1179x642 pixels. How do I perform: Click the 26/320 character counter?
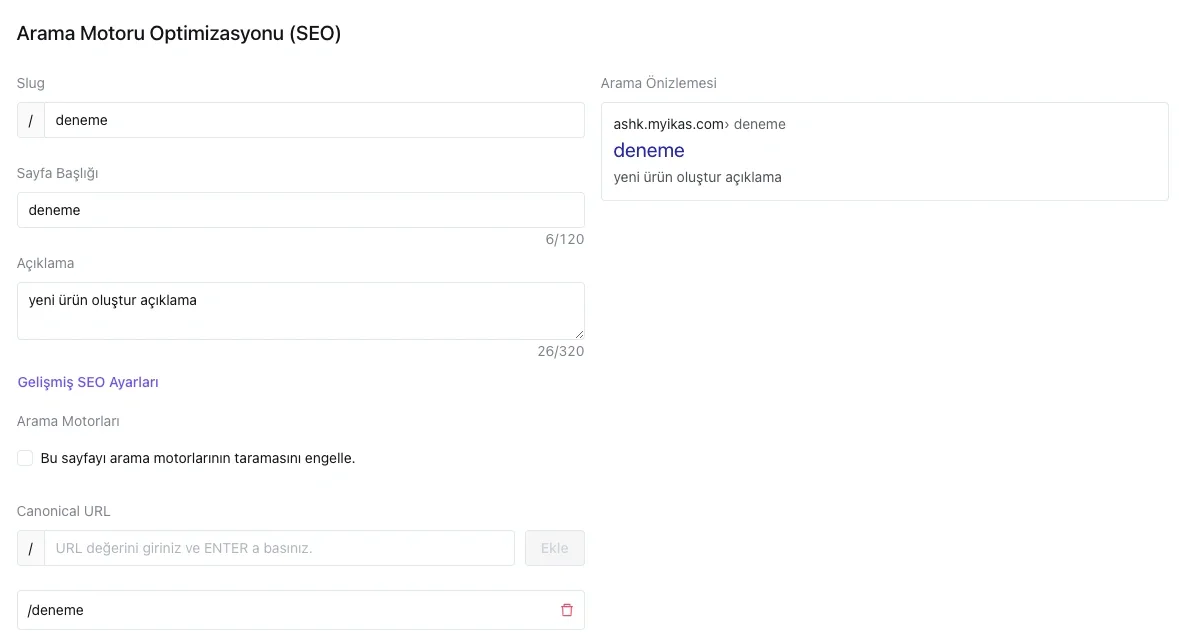pos(561,352)
